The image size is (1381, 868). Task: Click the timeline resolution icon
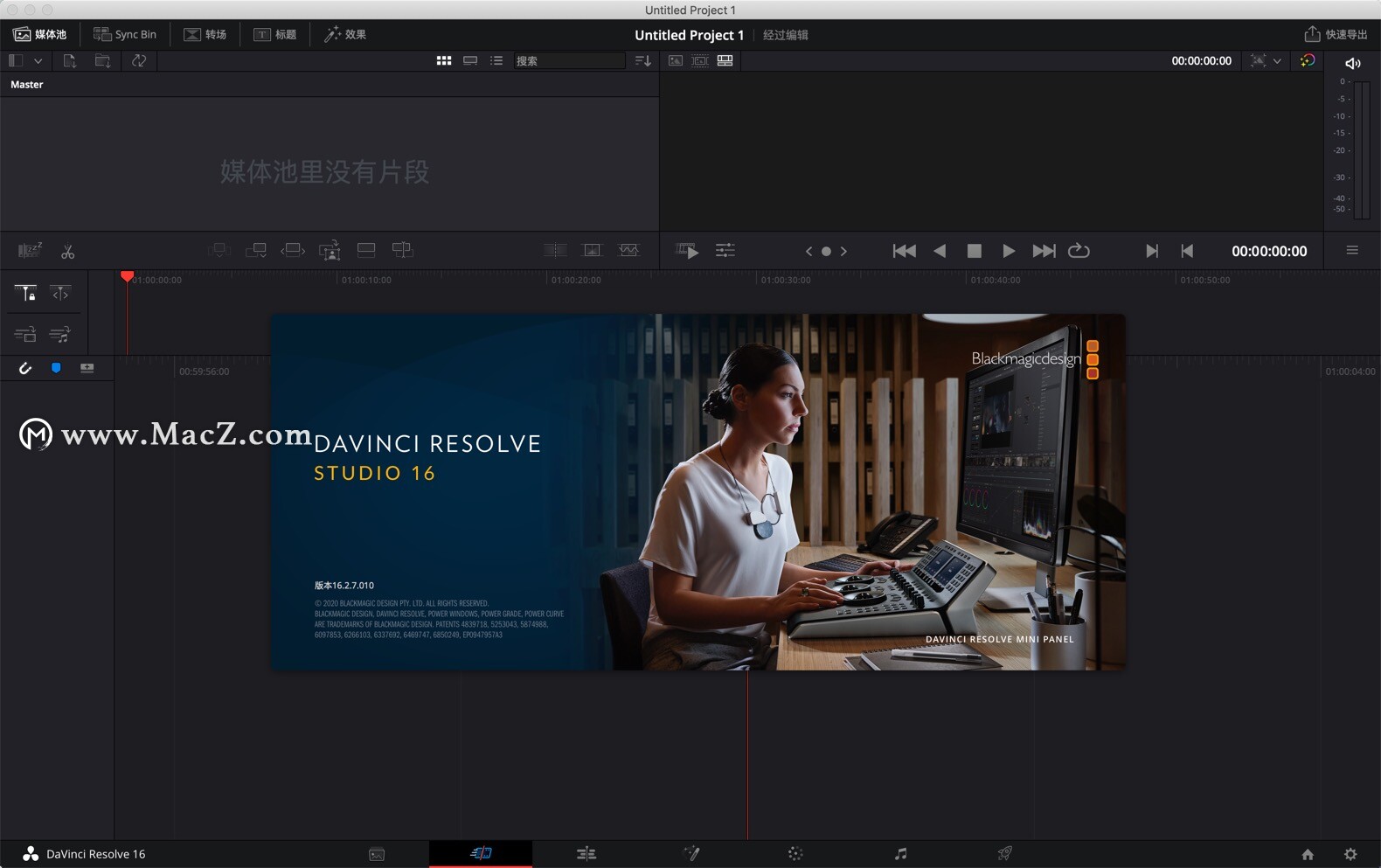coord(1258,60)
